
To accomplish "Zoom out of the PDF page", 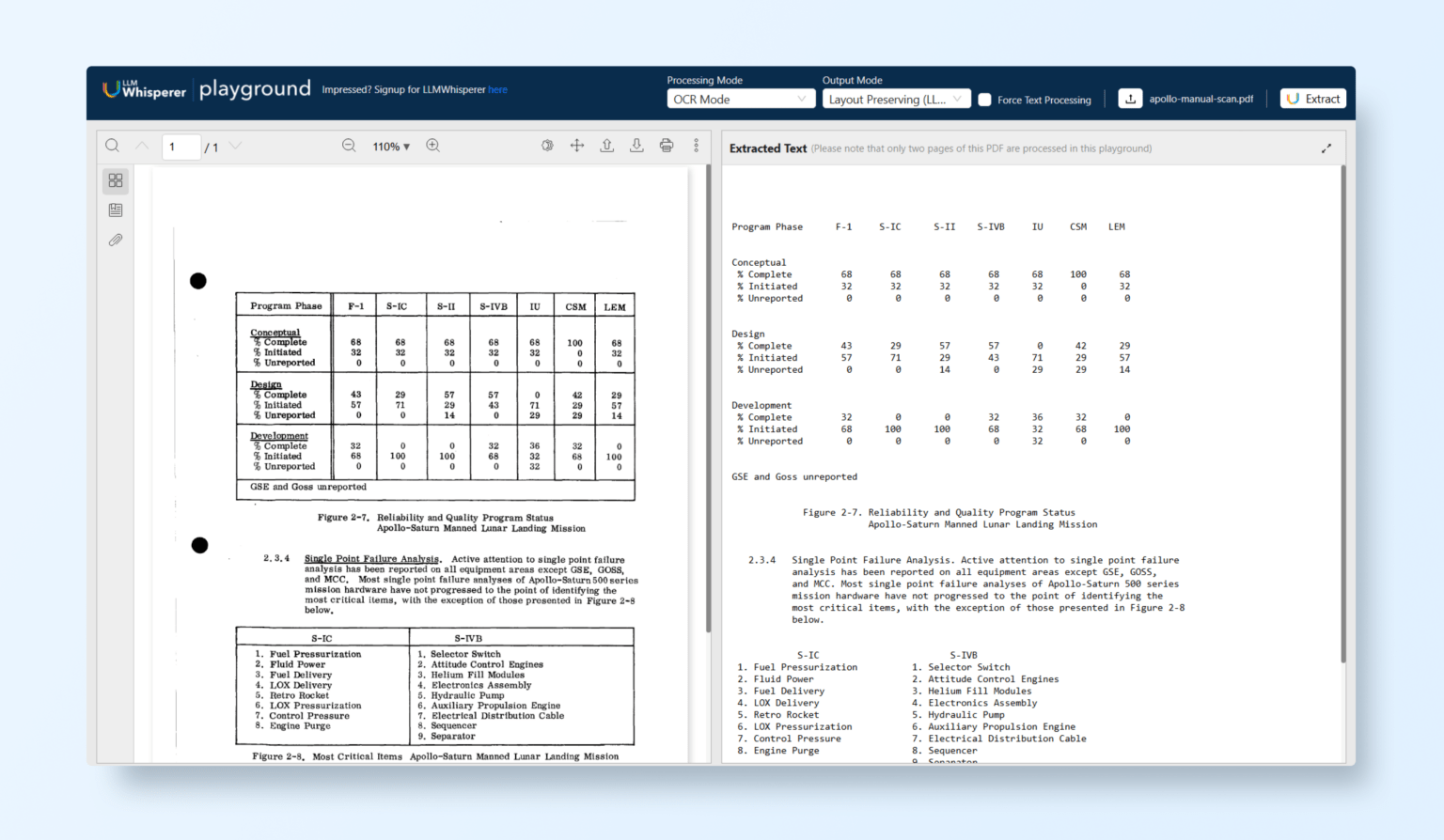I will [x=349, y=146].
